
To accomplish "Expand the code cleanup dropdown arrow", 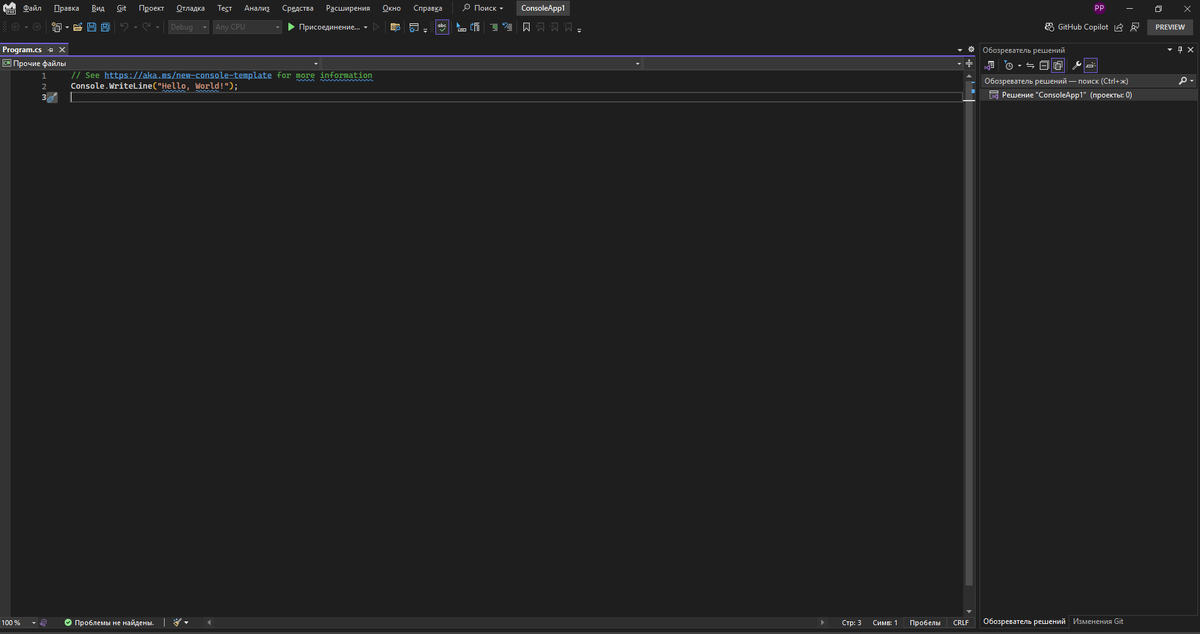I will pos(186,622).
